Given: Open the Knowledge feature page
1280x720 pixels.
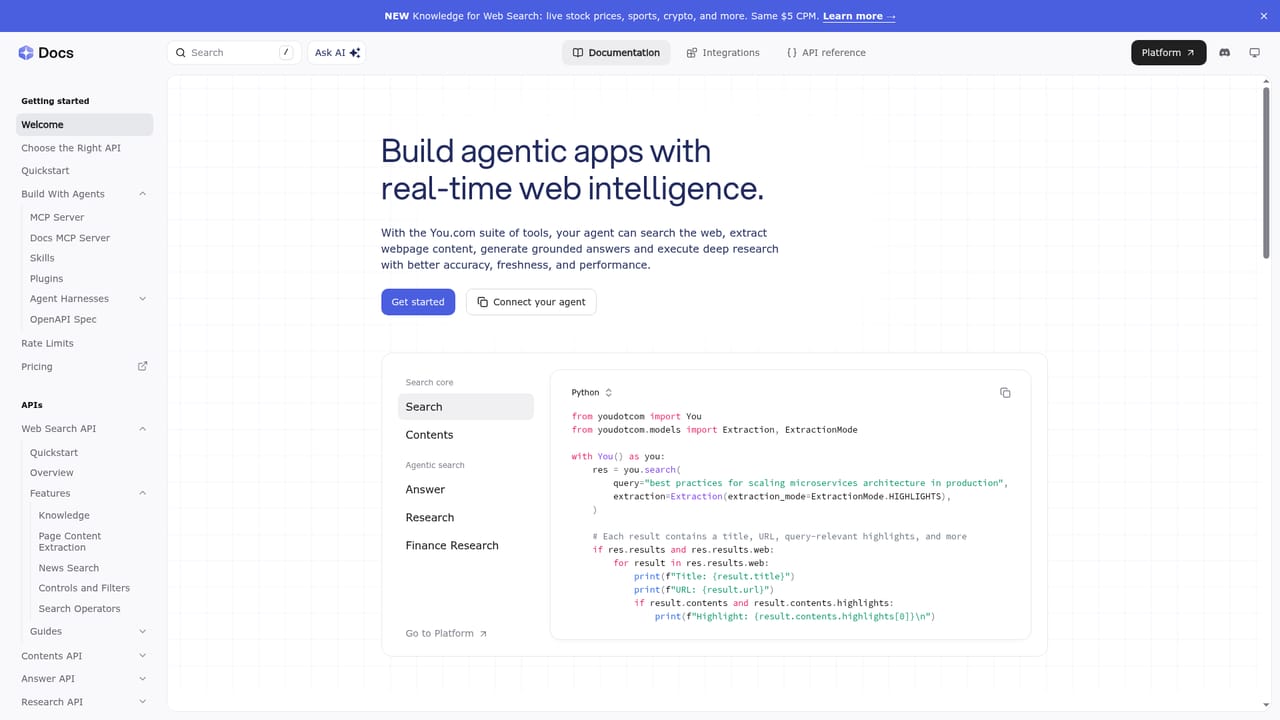Looking at the screenshot, I should tap(64, 516).
